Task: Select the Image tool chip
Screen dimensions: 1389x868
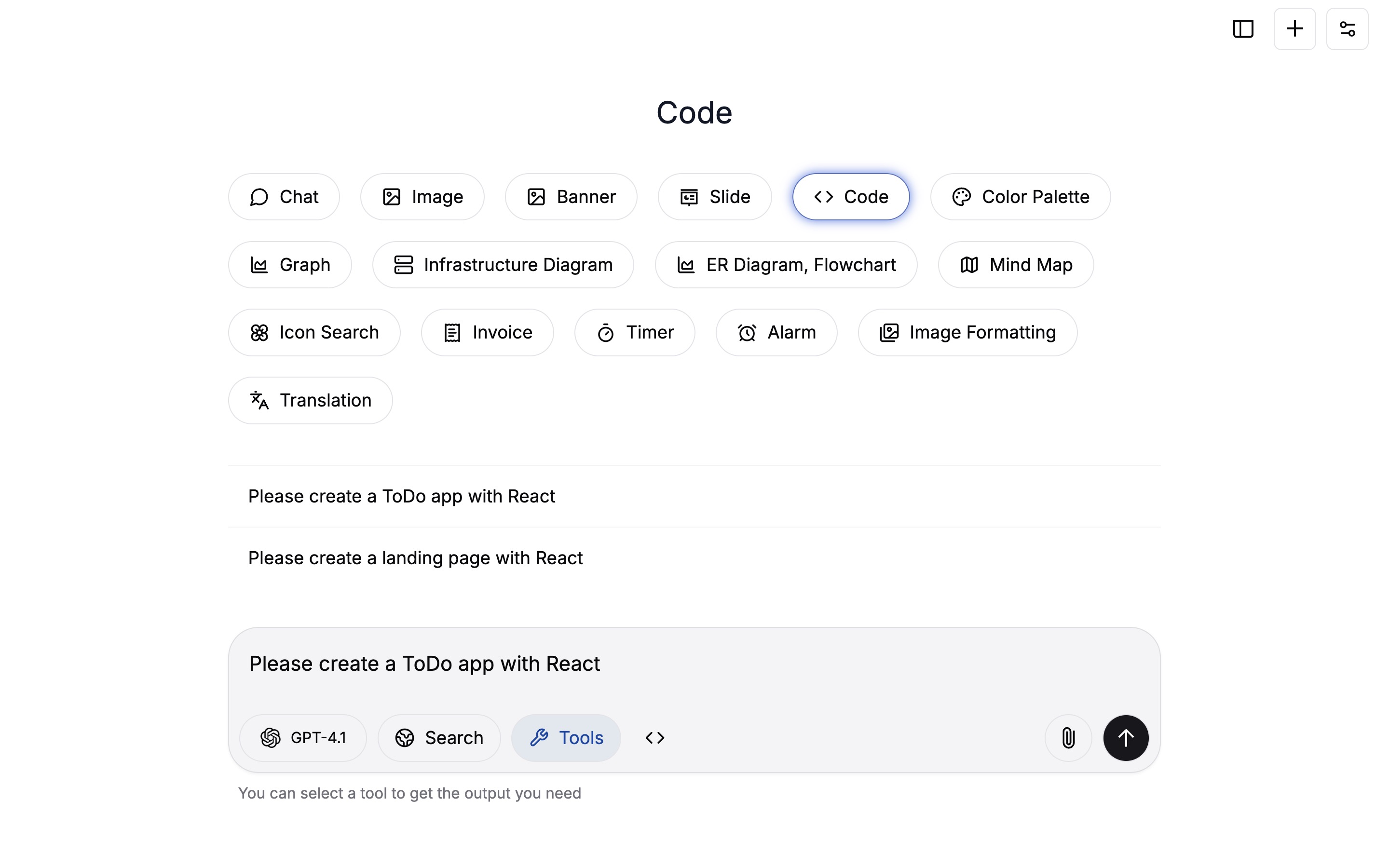Action: (x=422, y=197)
